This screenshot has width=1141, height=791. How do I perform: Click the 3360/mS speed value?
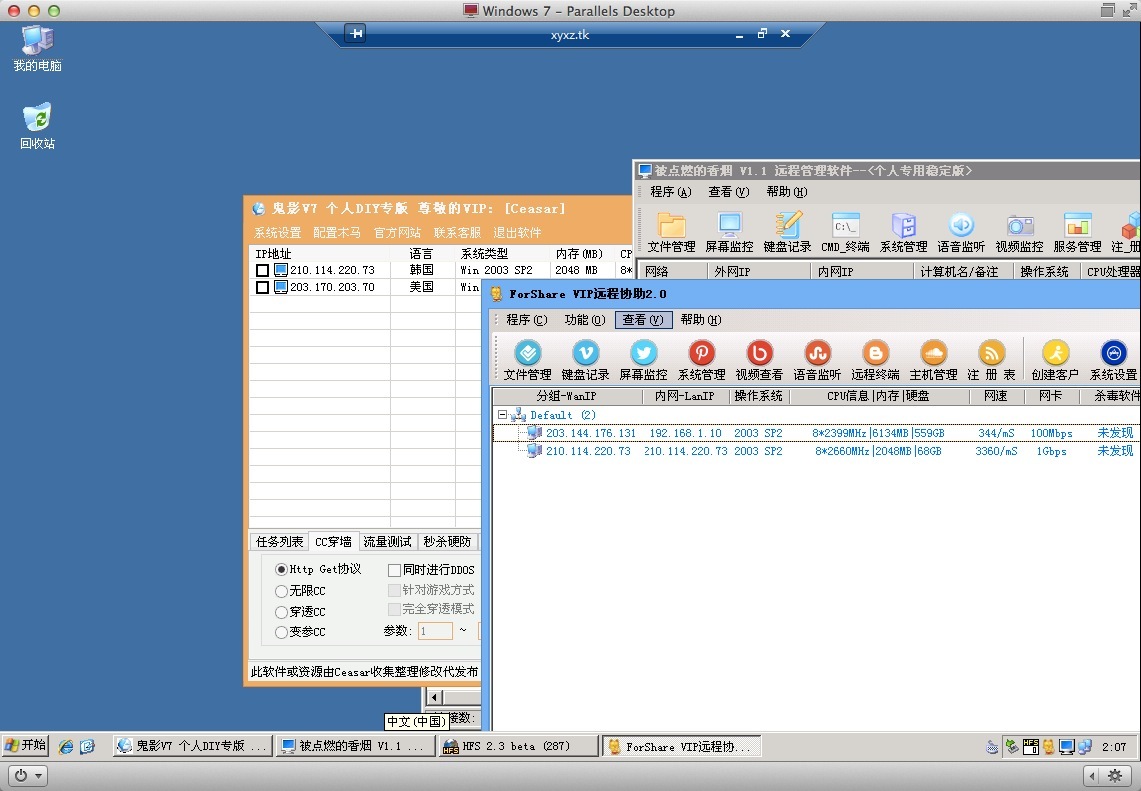[996, 451]
